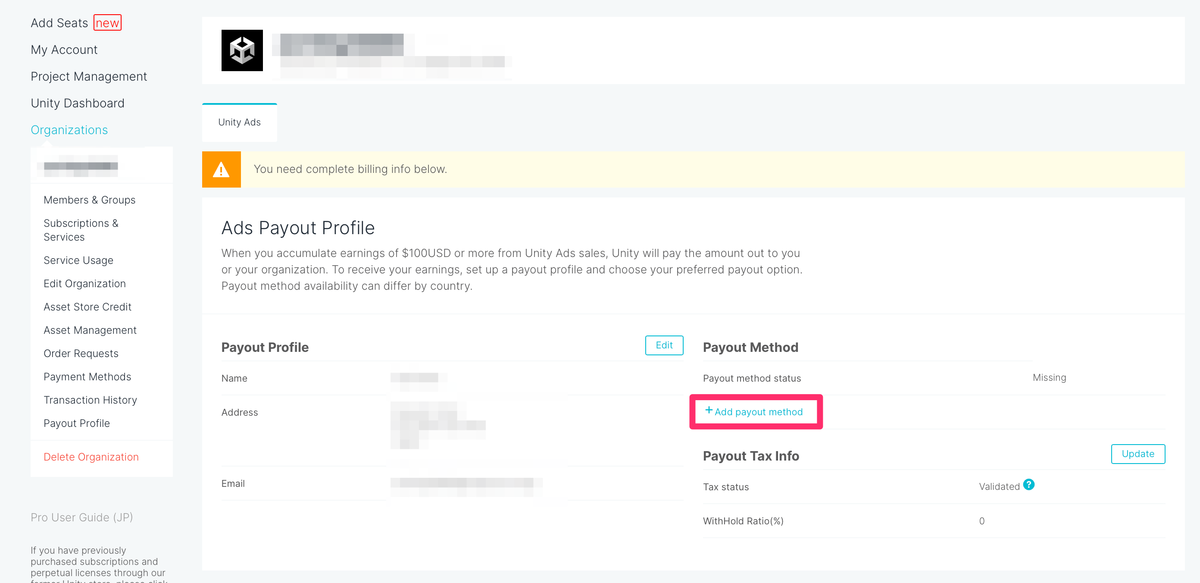
Task: Click the Unity logo organization avatar
Action: point(242,51)
